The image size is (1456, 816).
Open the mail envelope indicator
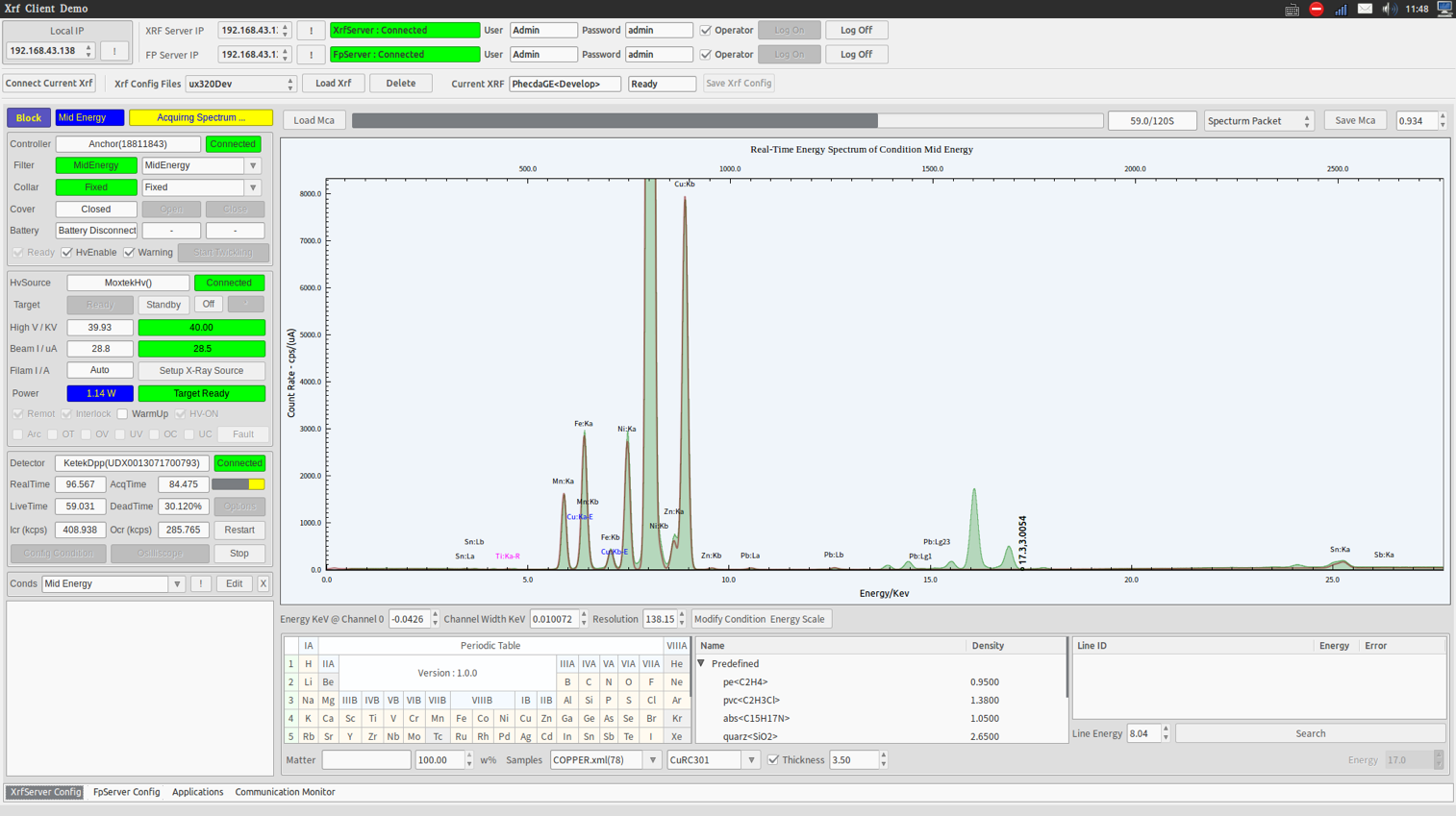[x=1365, y=9]
